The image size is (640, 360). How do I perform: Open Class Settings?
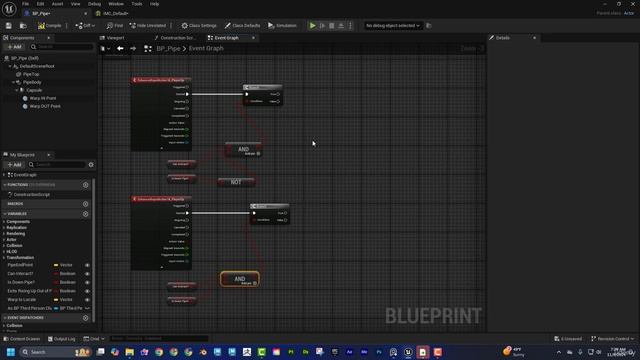tap(199, 26)
